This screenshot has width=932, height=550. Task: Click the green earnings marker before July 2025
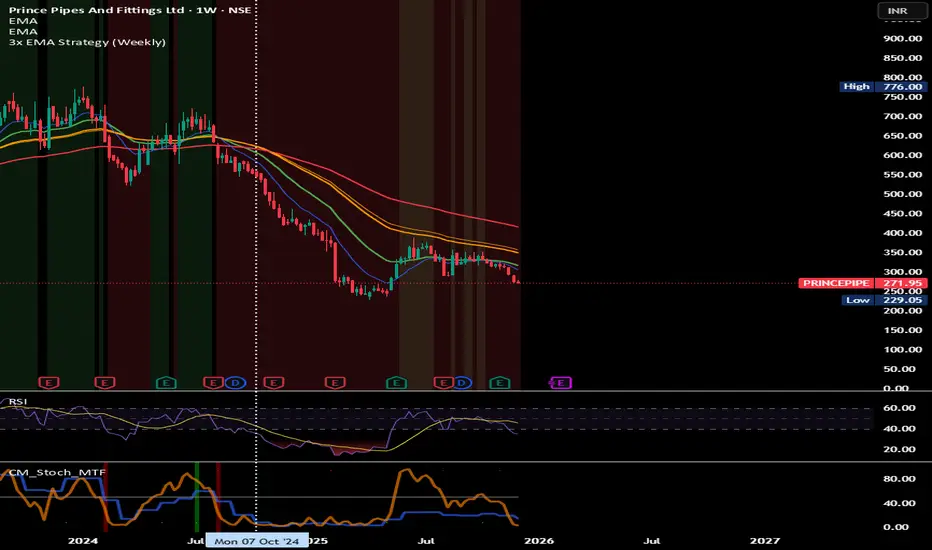click(x=396, y=382)
